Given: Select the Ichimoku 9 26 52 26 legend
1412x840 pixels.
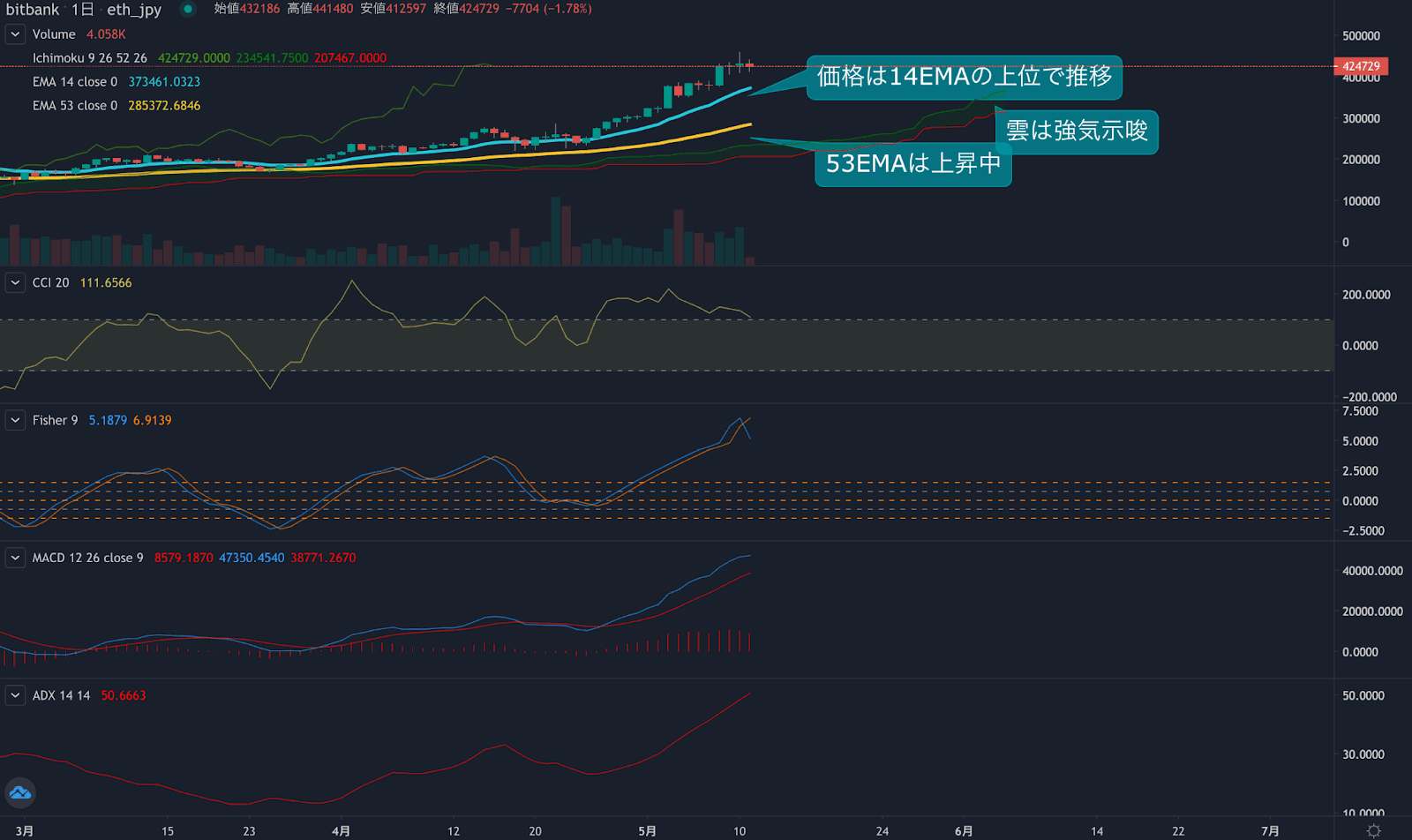Looking at the screenshot, I should click(89, 58).
